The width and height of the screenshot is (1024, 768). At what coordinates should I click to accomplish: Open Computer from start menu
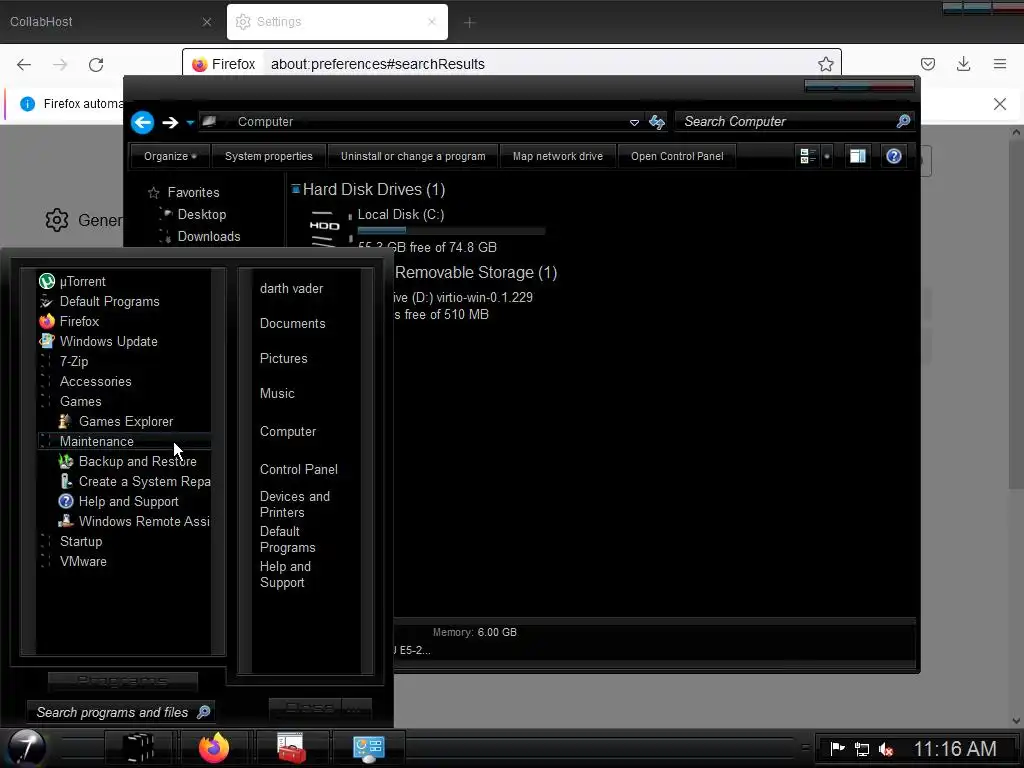pos(287,432)
